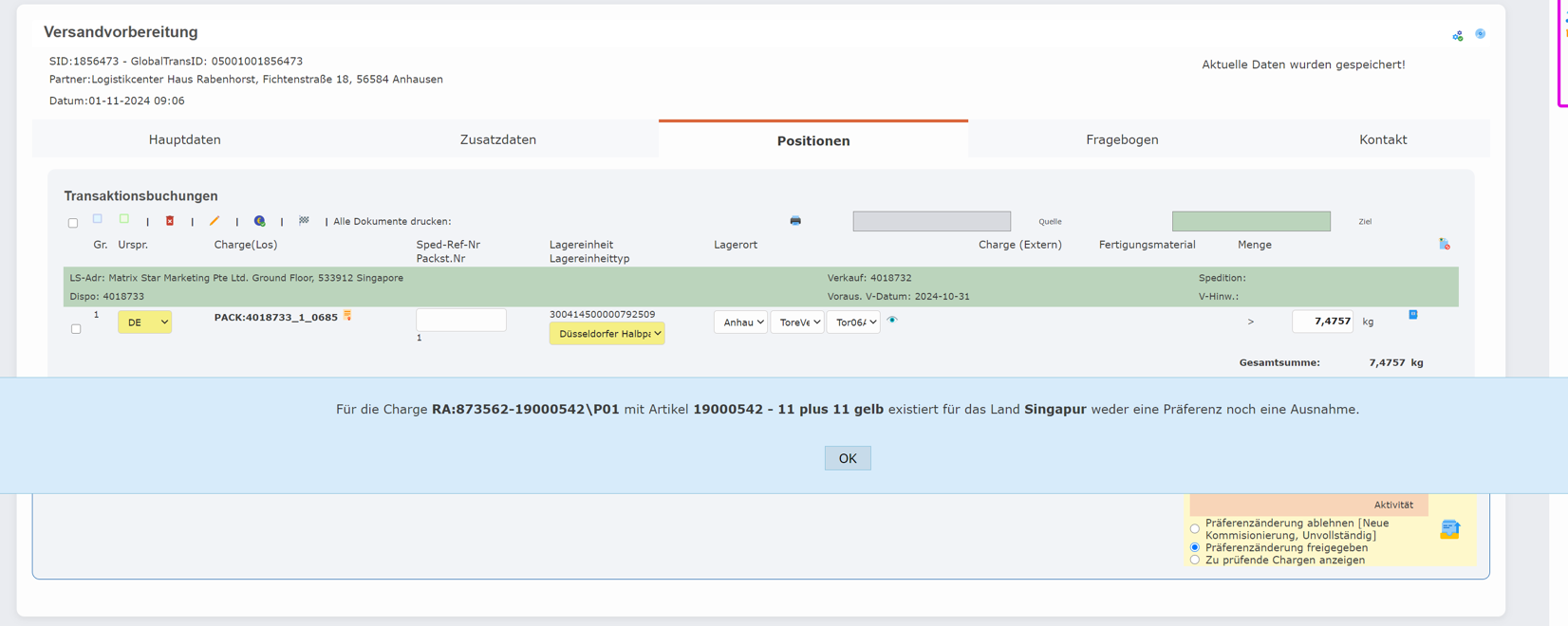Open the ToreVe dropdown

797,322
